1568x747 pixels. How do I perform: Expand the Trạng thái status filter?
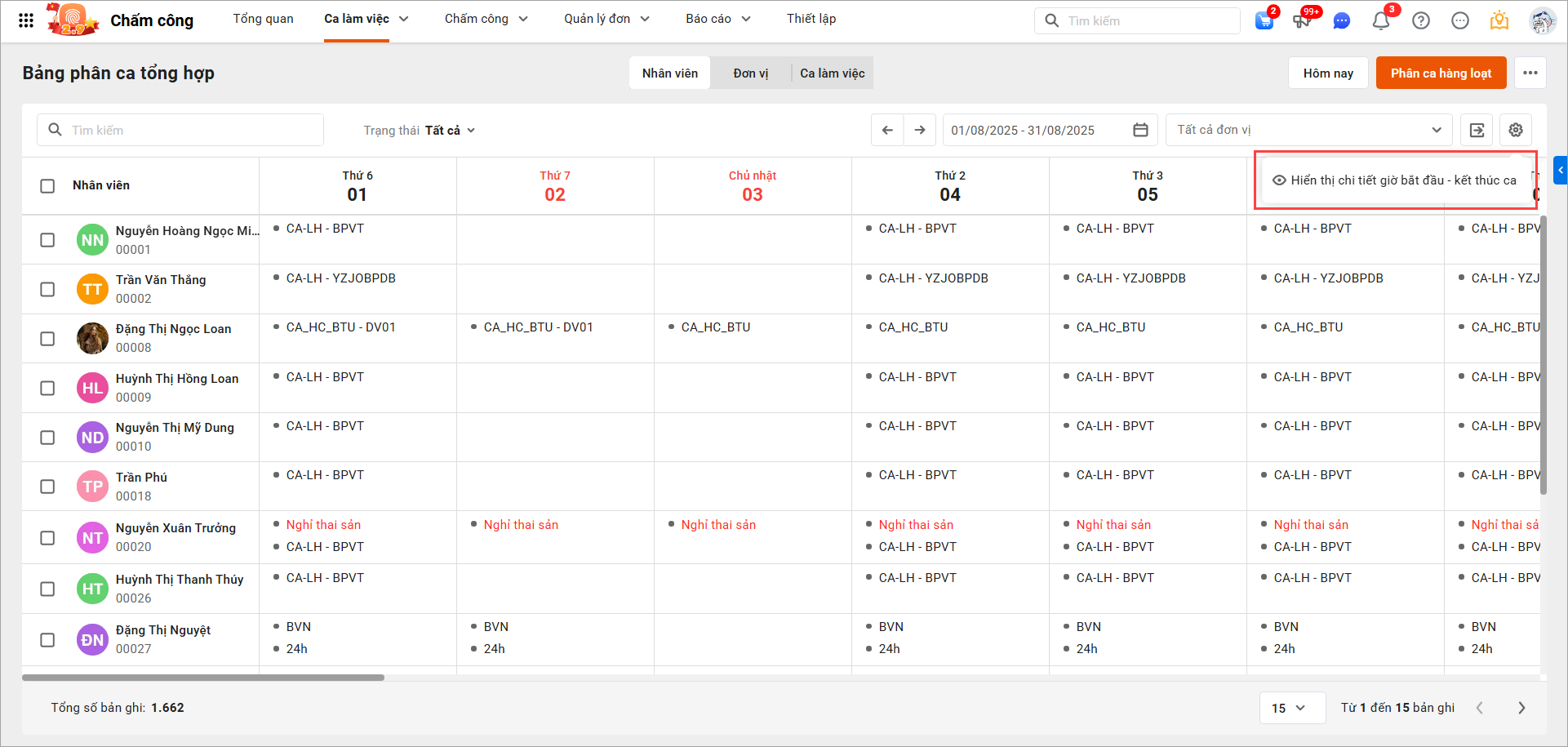click(420, 131)
